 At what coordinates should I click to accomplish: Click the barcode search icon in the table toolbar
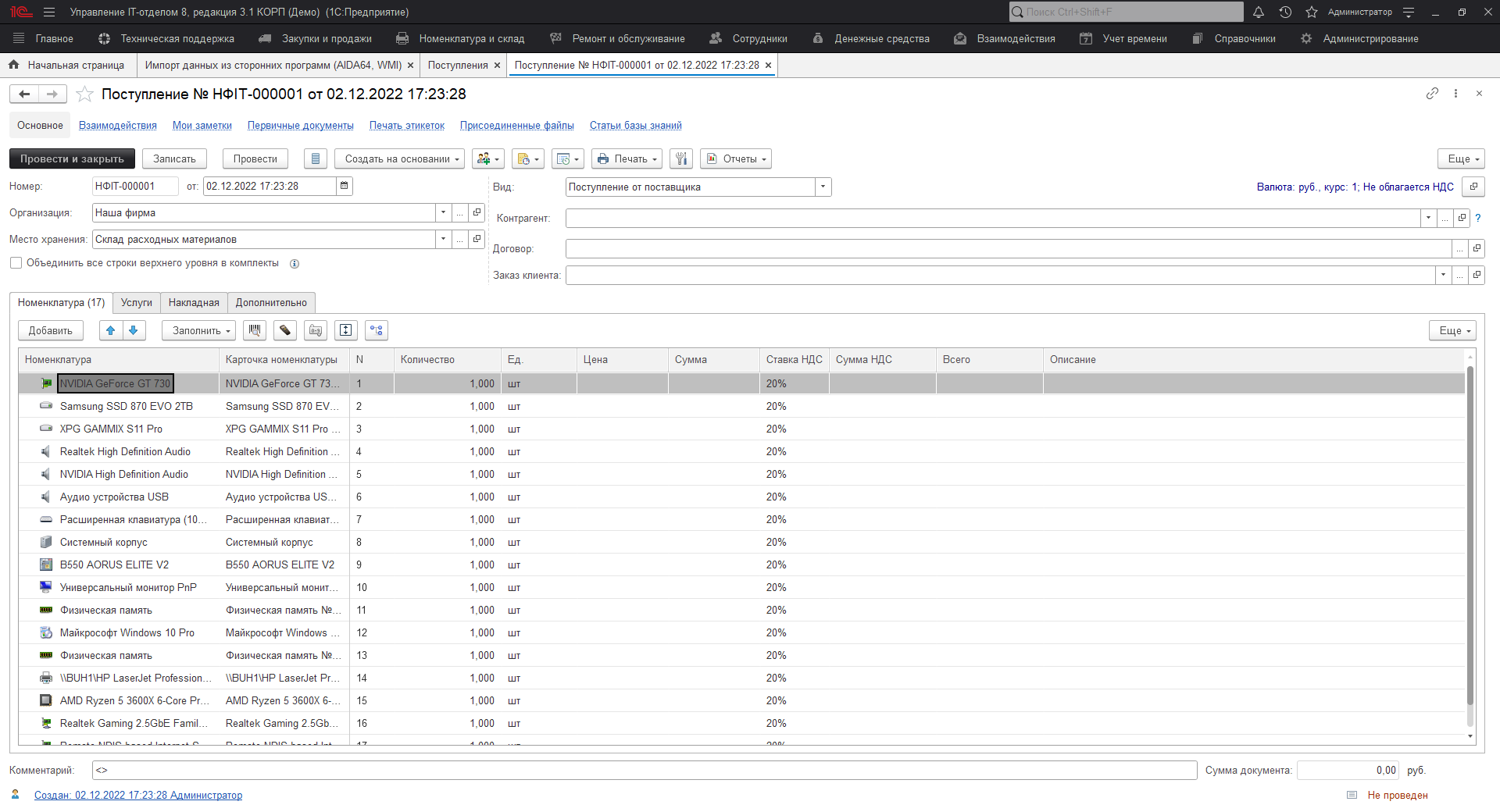254,330
